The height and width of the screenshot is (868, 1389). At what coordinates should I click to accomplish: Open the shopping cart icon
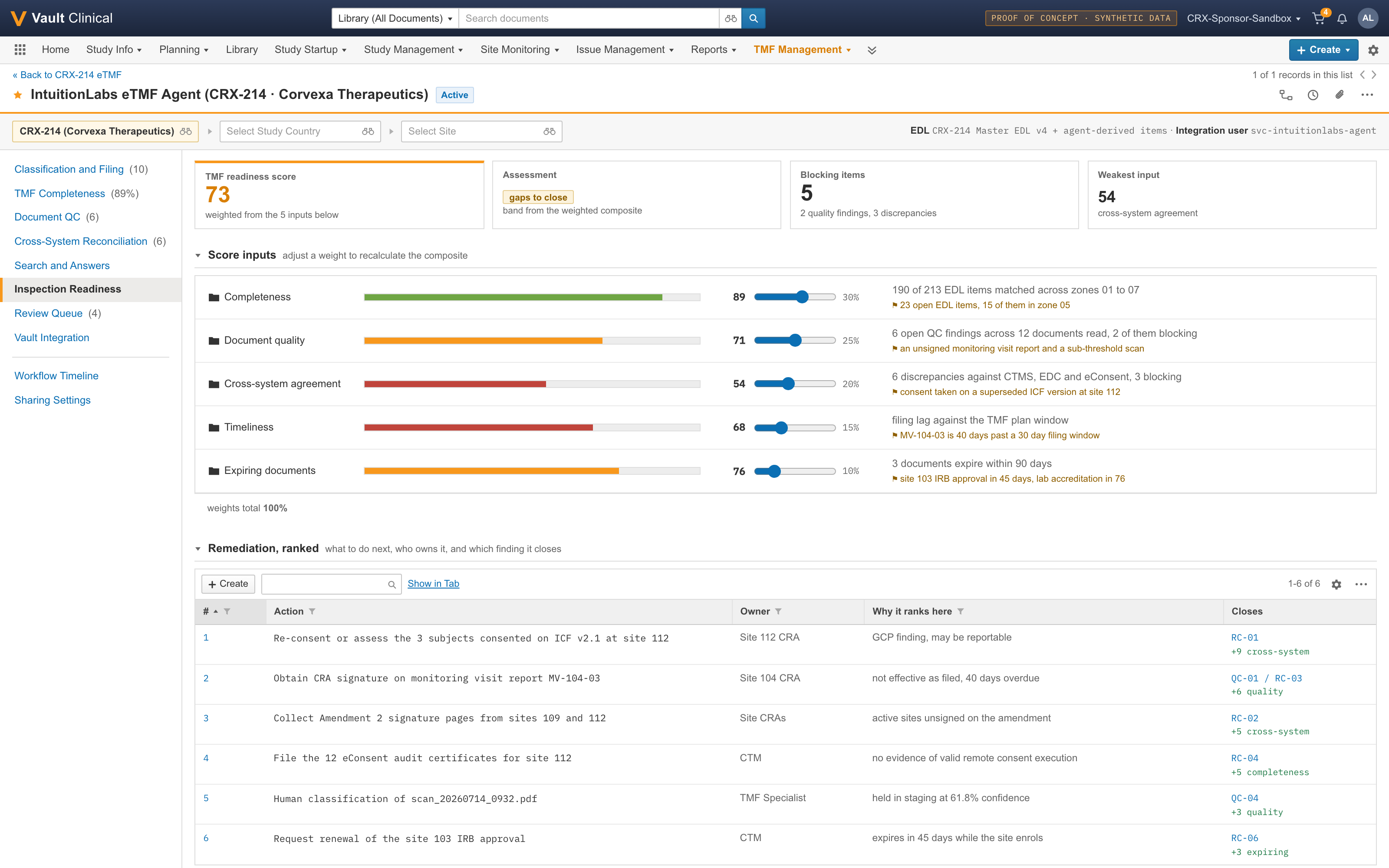(1318, 18)
